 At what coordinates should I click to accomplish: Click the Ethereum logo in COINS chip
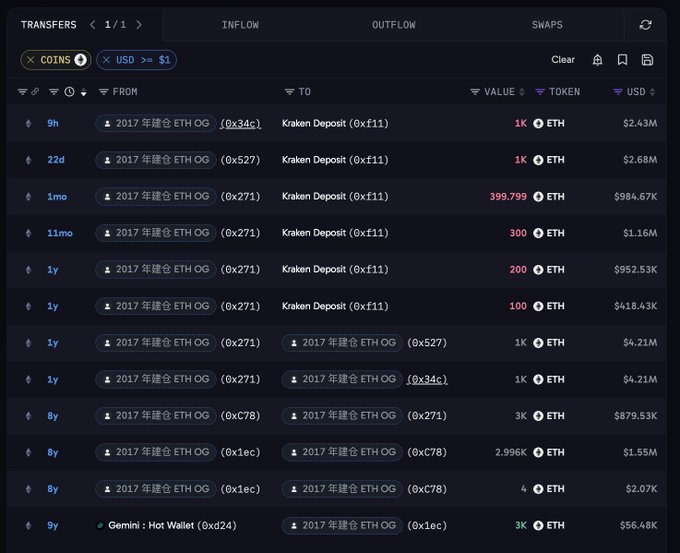(80, 60)
